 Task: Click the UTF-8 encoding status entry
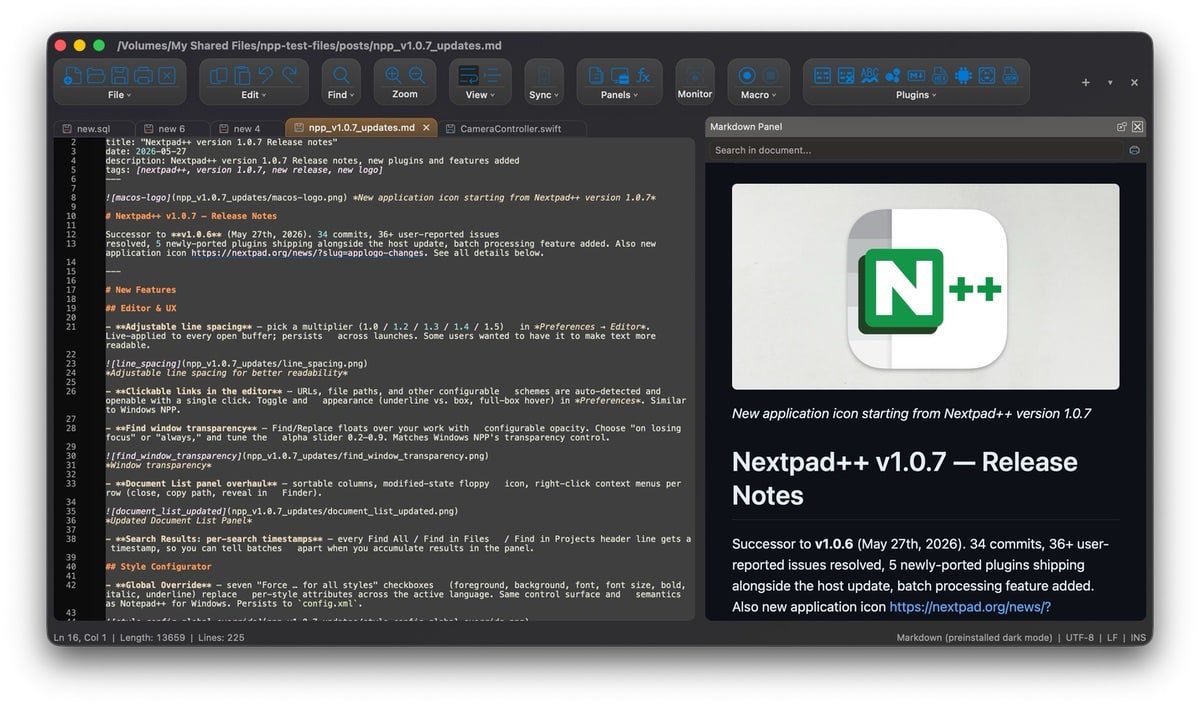(1079, 637)
